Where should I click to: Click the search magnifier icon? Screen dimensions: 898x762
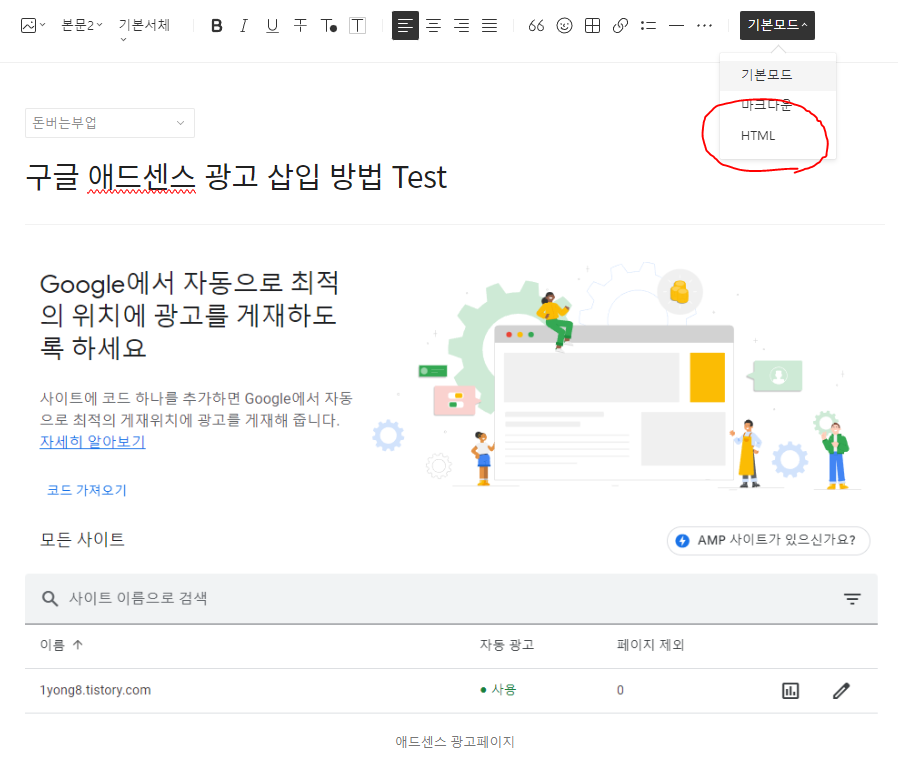click(x=50, y=599)
